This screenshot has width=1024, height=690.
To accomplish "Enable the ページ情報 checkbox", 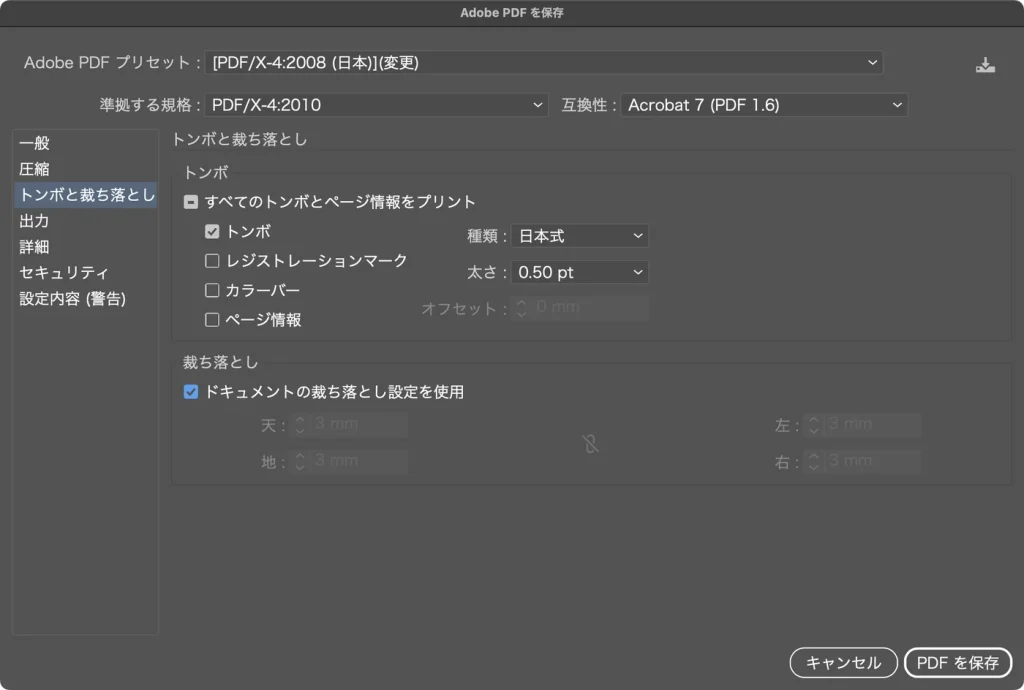I will tap(212, 319).
